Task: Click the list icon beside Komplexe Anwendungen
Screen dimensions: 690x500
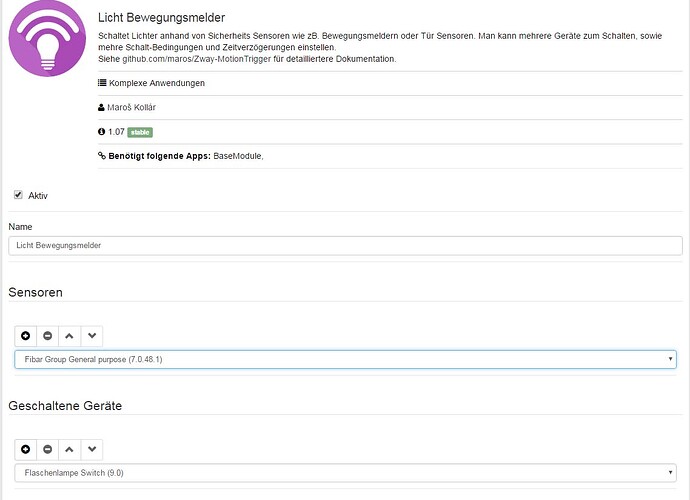Action: (x=102, y=83)
